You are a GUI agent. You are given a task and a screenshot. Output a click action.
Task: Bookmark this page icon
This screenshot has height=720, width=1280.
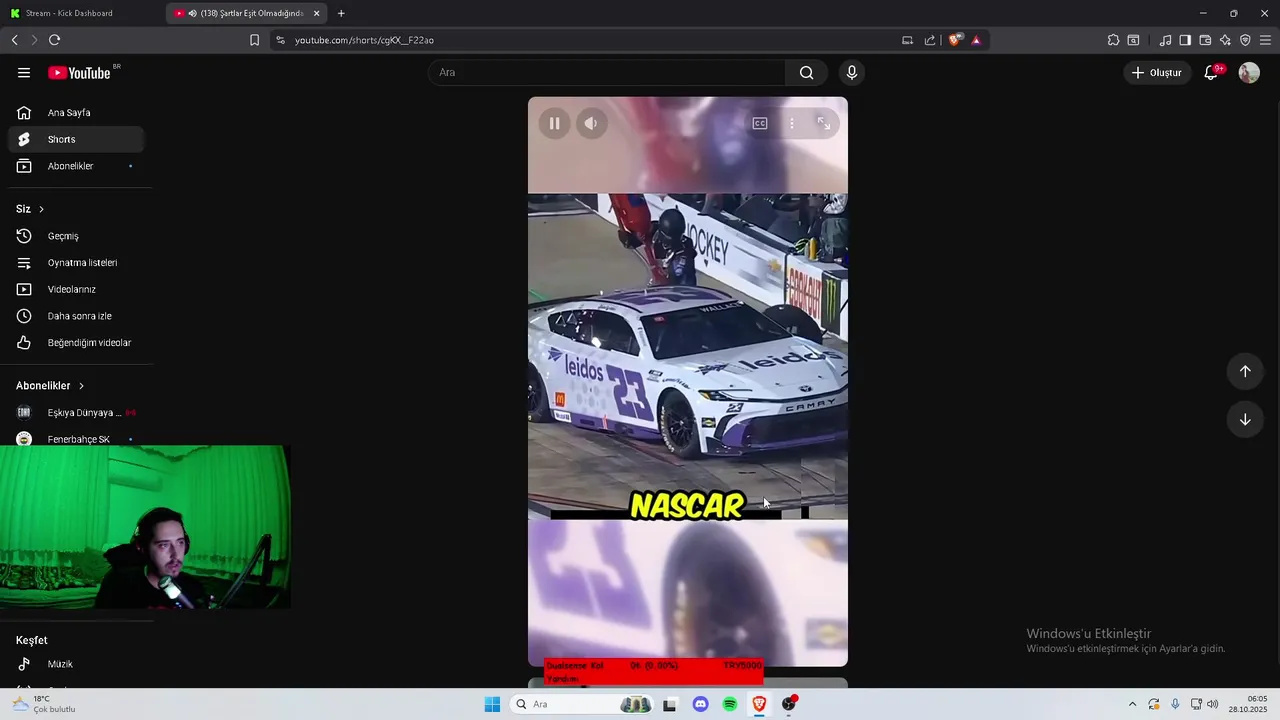click(x=254, y=40)
